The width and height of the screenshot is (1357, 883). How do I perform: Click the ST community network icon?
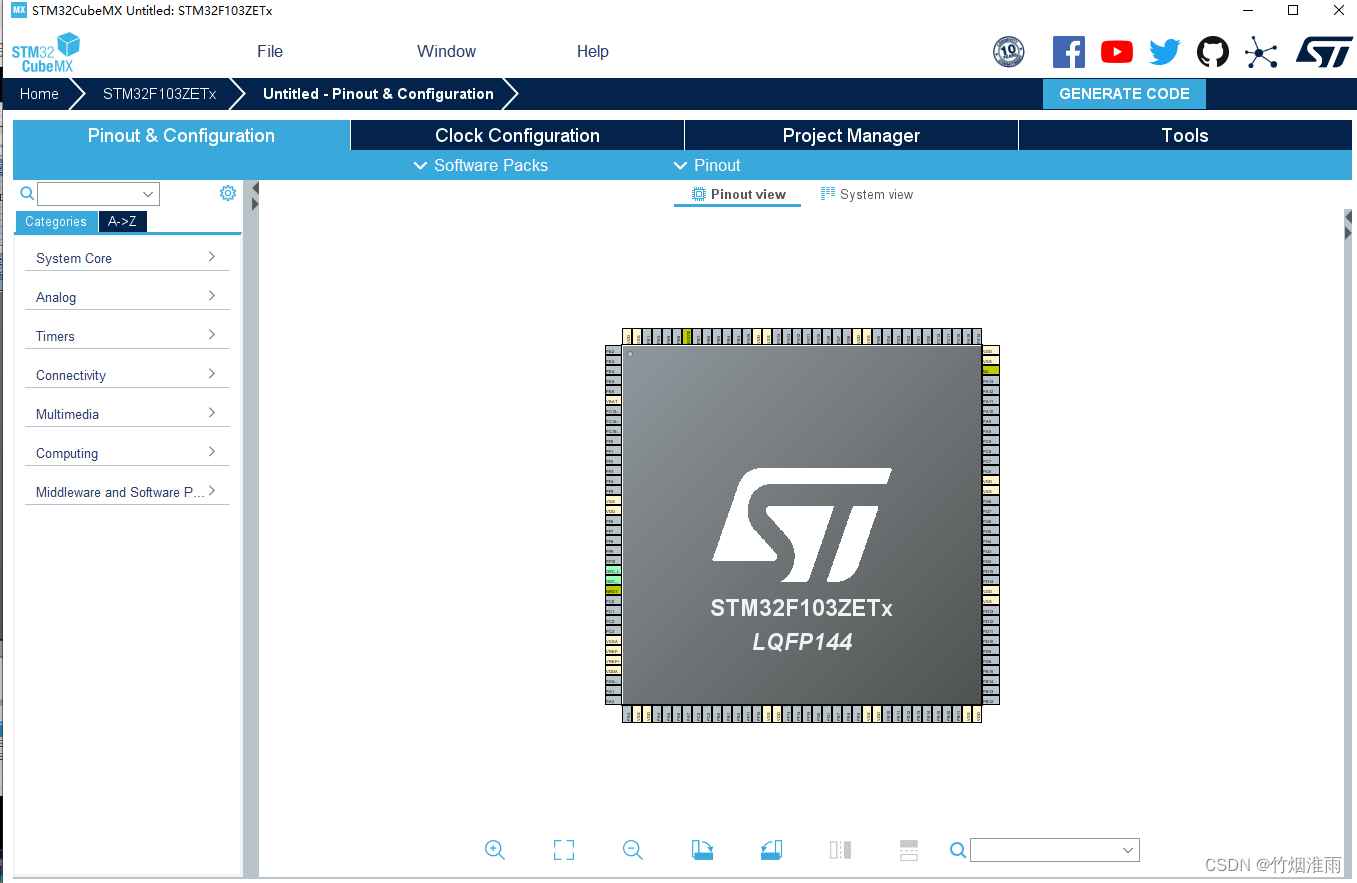[1261, 52]
